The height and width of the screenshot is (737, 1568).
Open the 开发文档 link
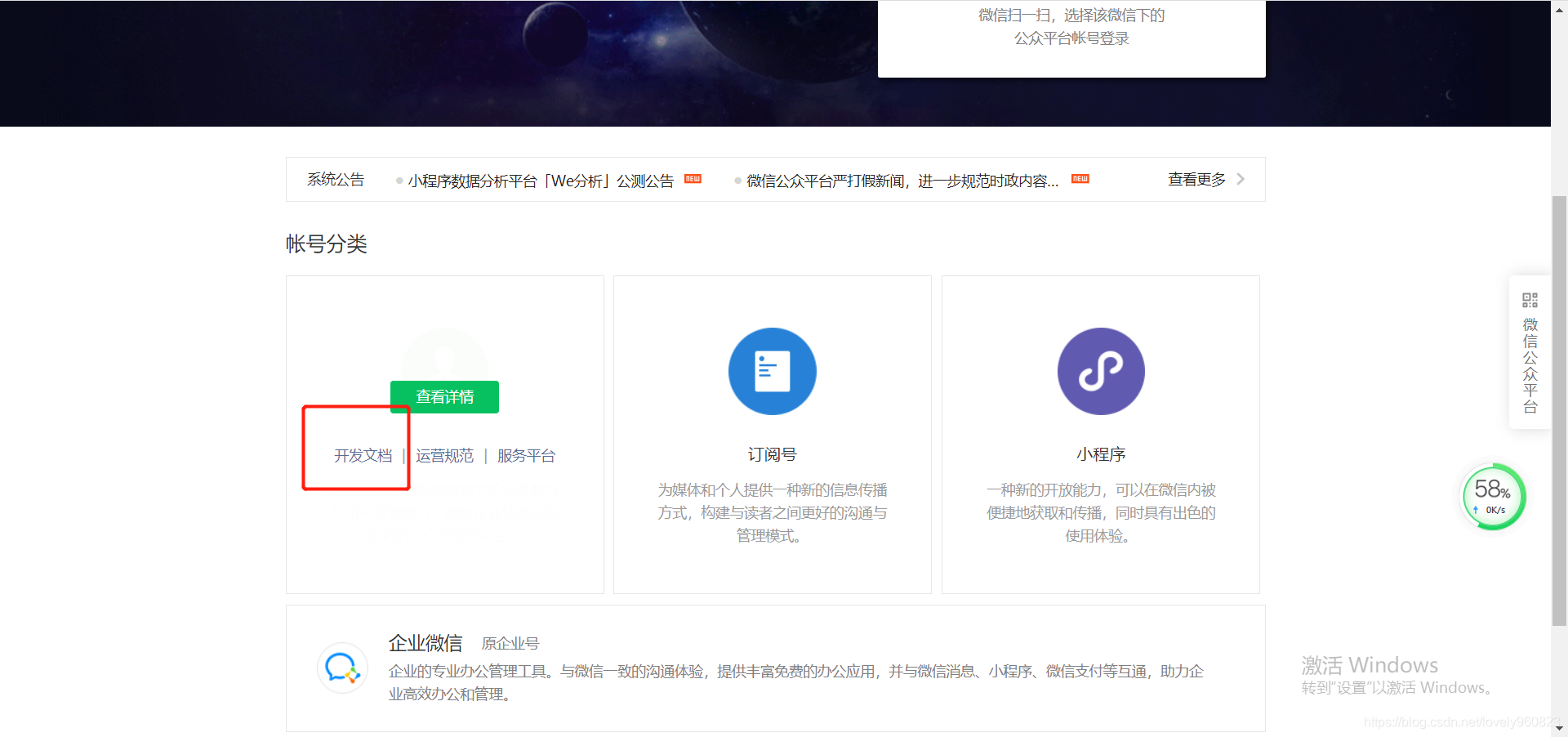pyautogui.click(x=363, y=456)
